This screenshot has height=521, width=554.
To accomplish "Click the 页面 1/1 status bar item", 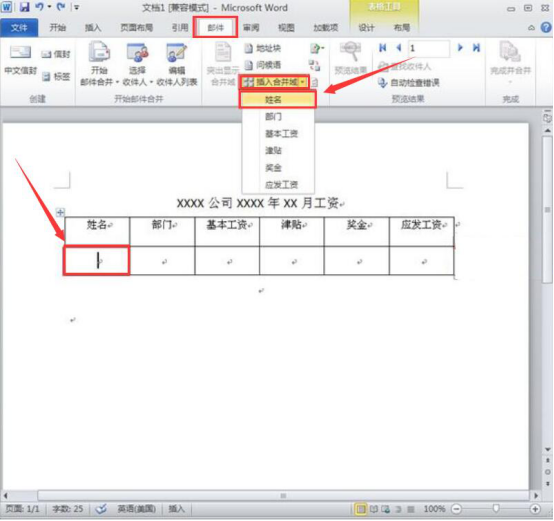I will (x=23, y=509).
